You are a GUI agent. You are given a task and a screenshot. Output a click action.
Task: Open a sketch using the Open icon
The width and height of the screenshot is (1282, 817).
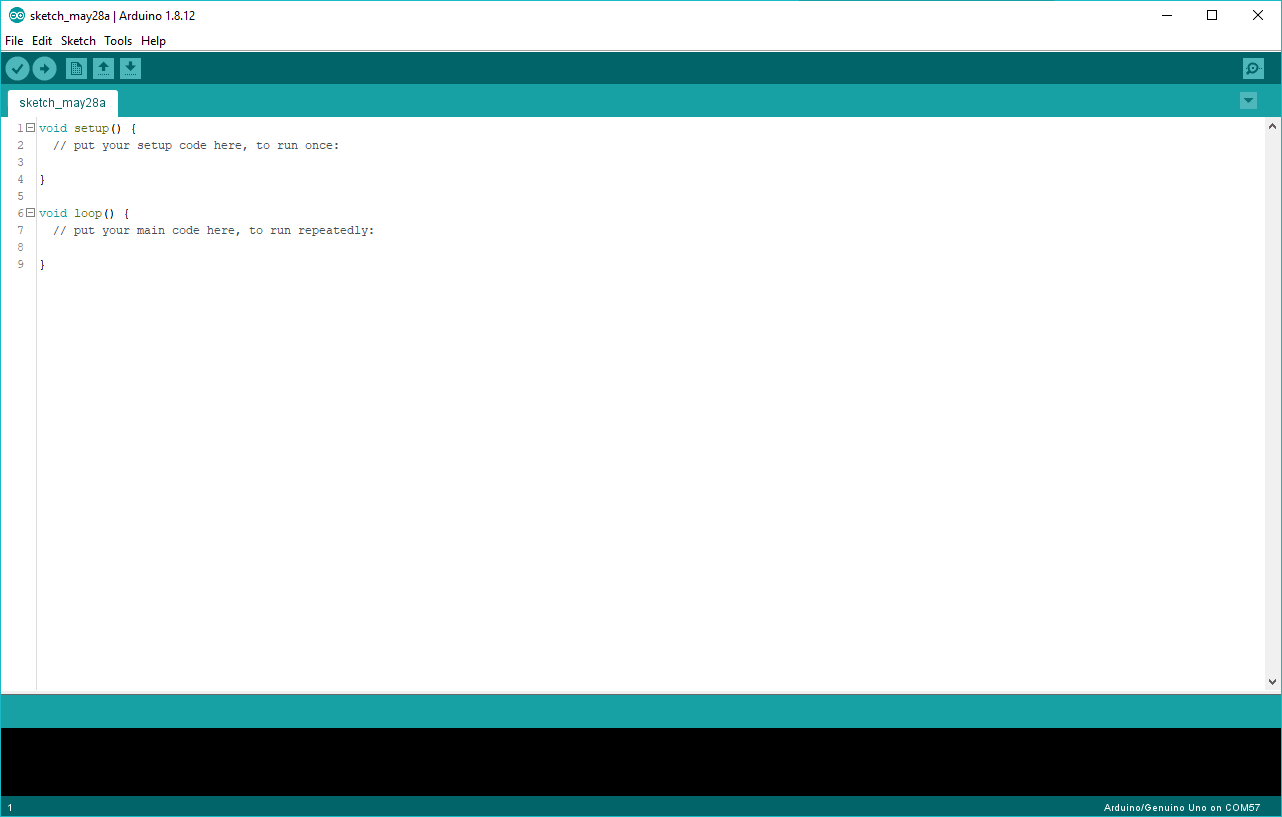click(x=104, y=68)
